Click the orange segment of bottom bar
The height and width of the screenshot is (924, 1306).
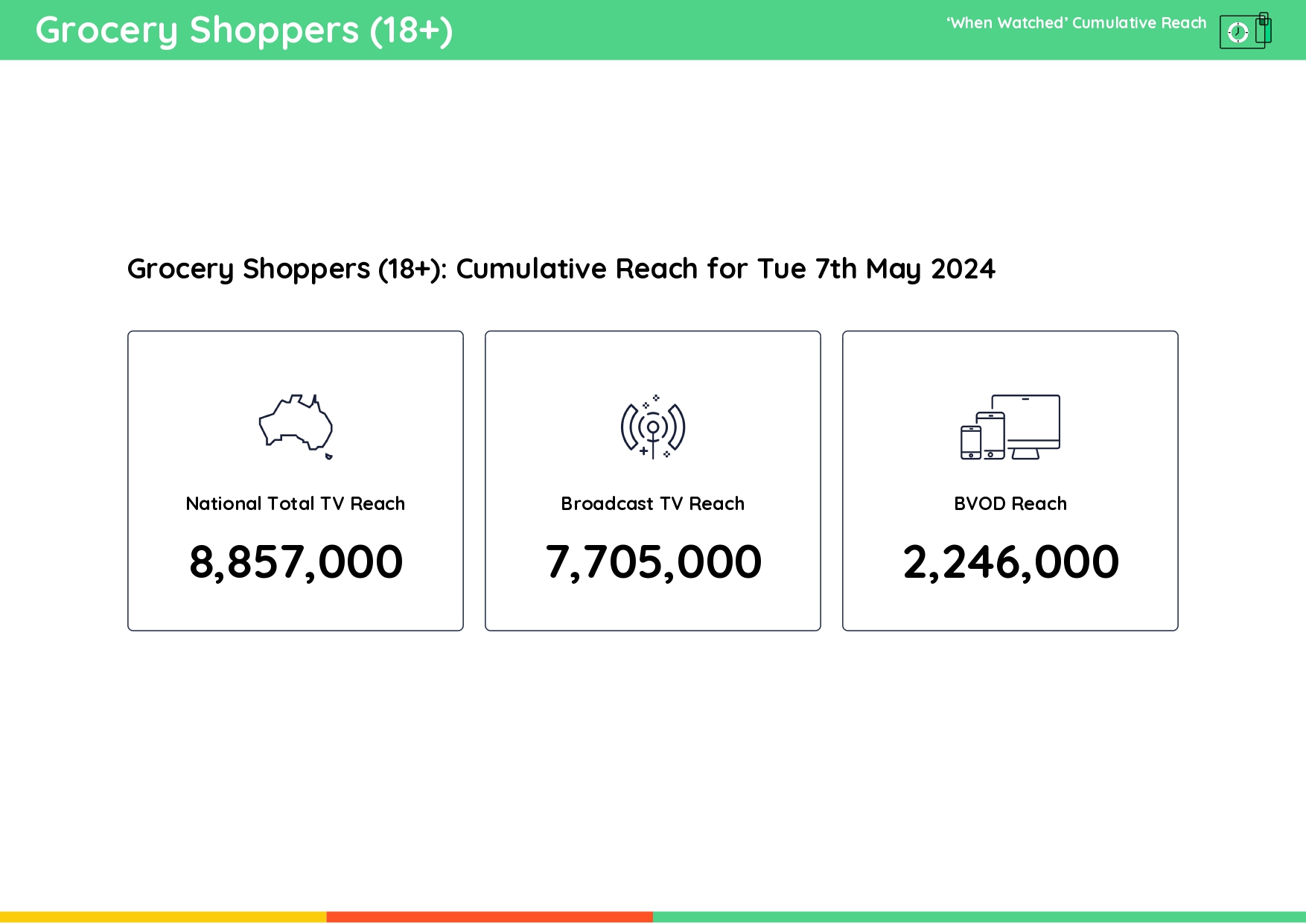coord(489,917)
